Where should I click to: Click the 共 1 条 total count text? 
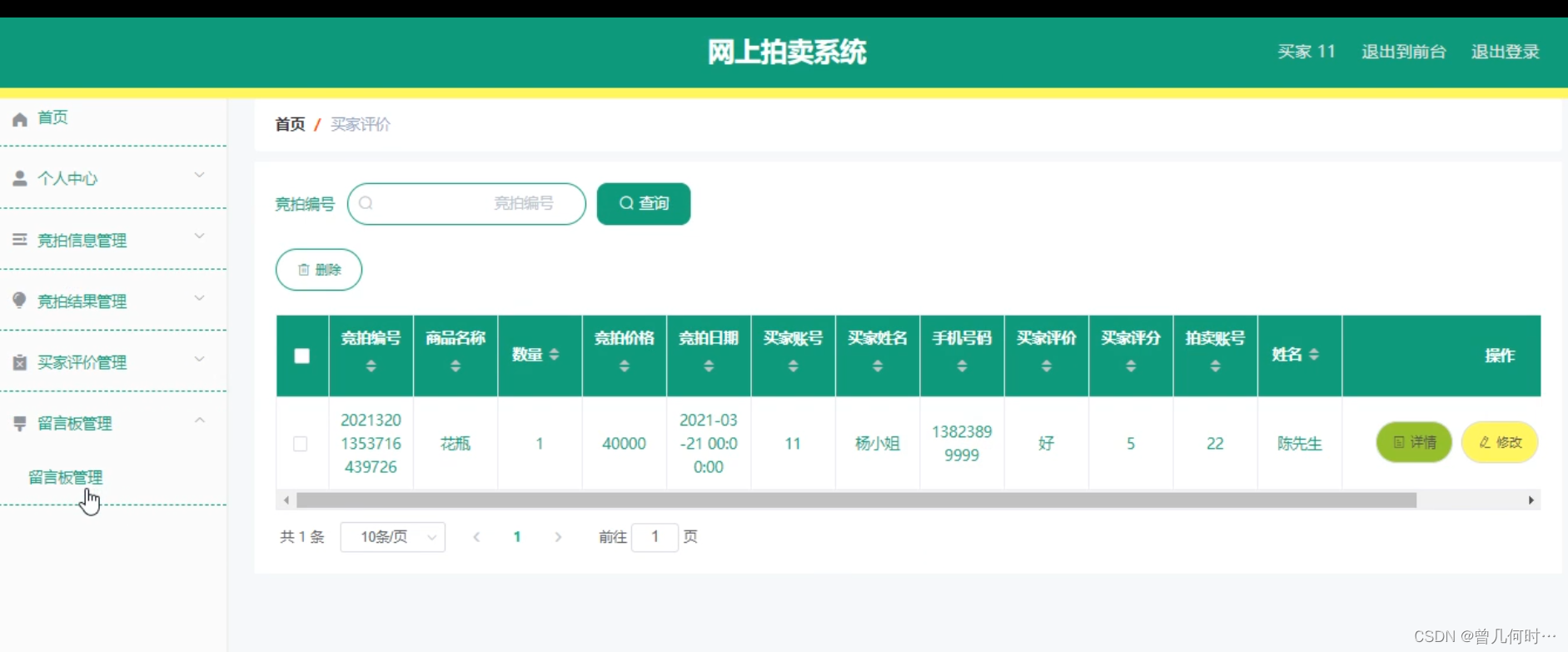tap(301, 537)
